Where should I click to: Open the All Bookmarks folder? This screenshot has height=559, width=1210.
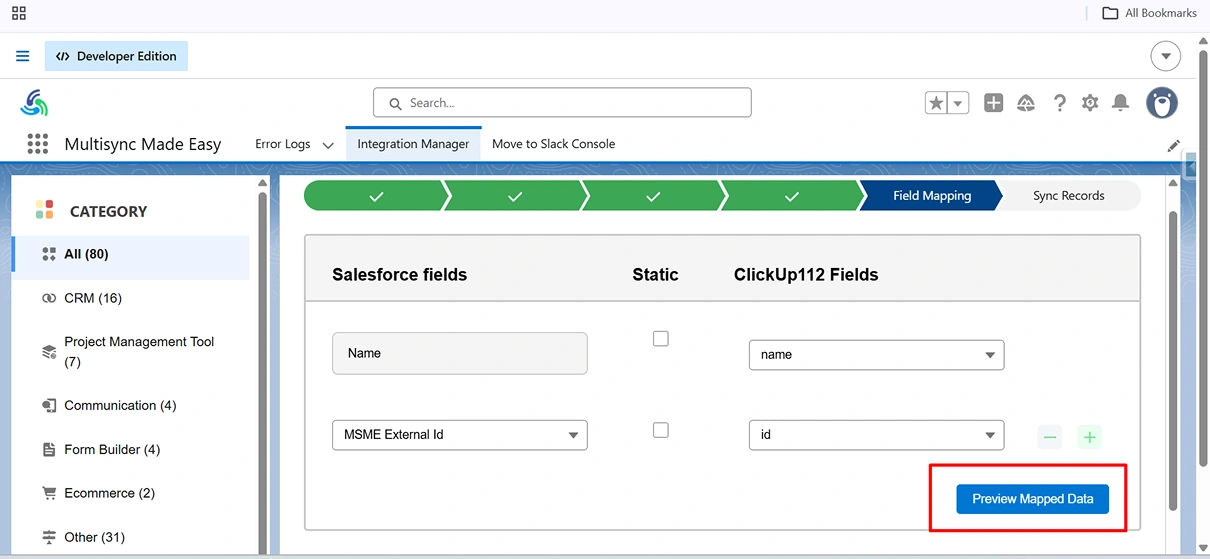1149,13
